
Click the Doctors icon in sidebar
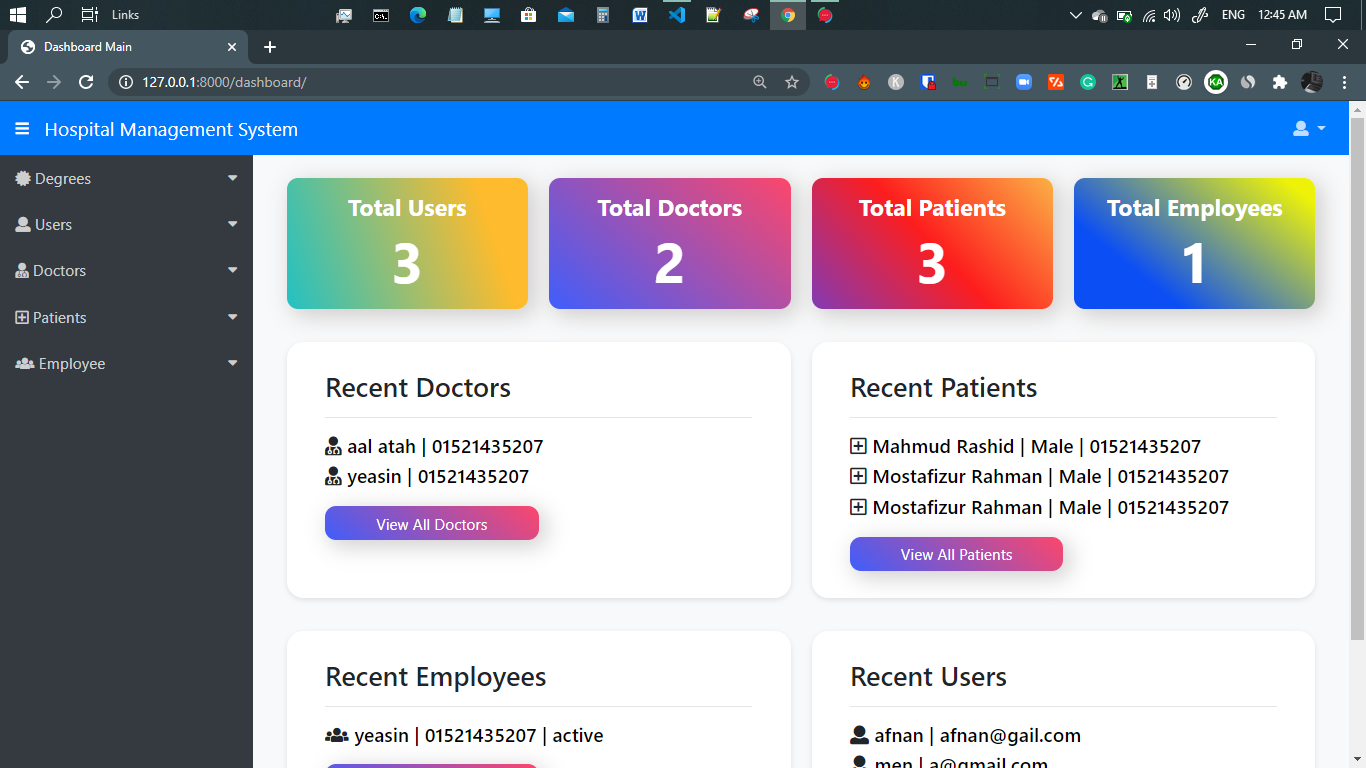pyautogui.click(x=22, y=271)
